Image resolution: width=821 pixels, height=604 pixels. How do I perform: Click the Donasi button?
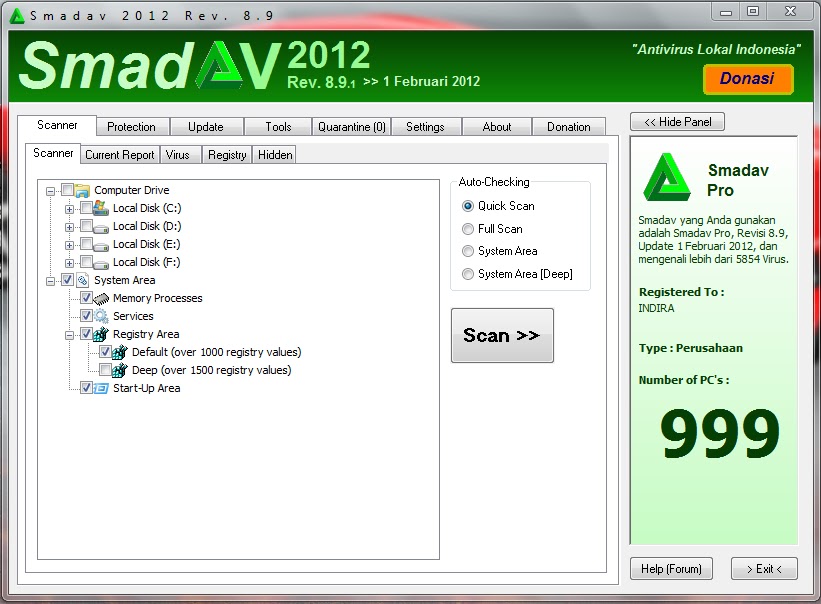[748, 78]
